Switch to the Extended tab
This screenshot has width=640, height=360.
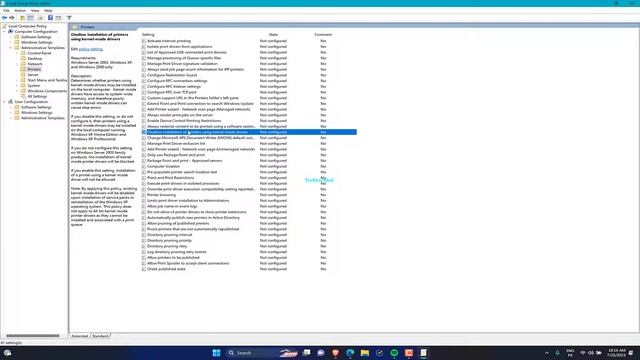pos(80,336)
